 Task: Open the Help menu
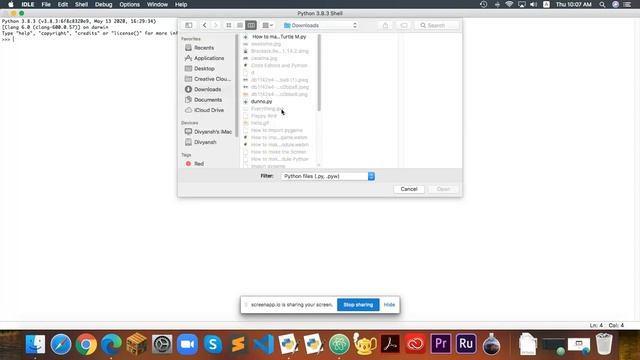(181, 4)
